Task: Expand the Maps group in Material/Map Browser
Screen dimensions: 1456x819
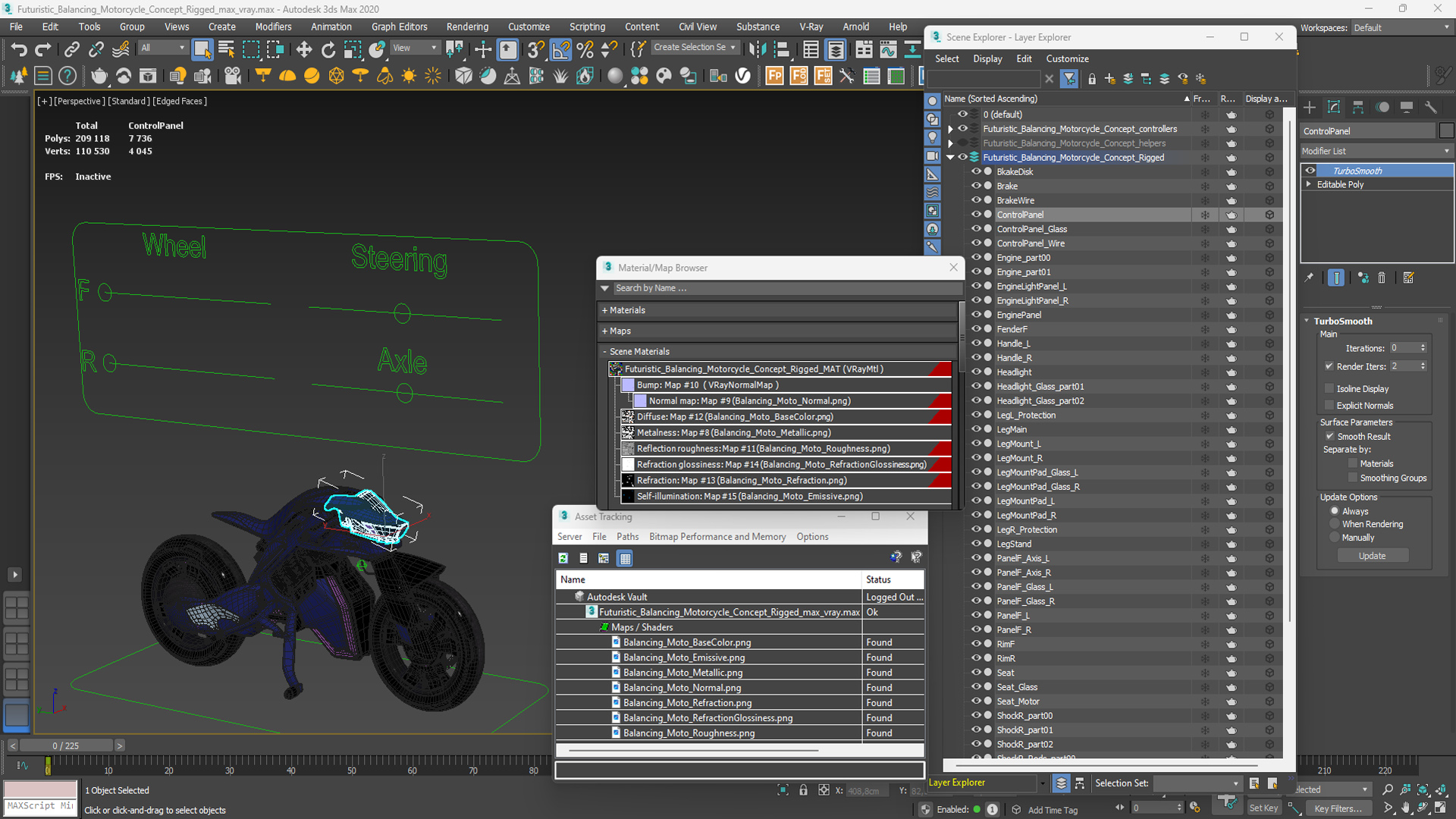Action: (x=604, y=331)
